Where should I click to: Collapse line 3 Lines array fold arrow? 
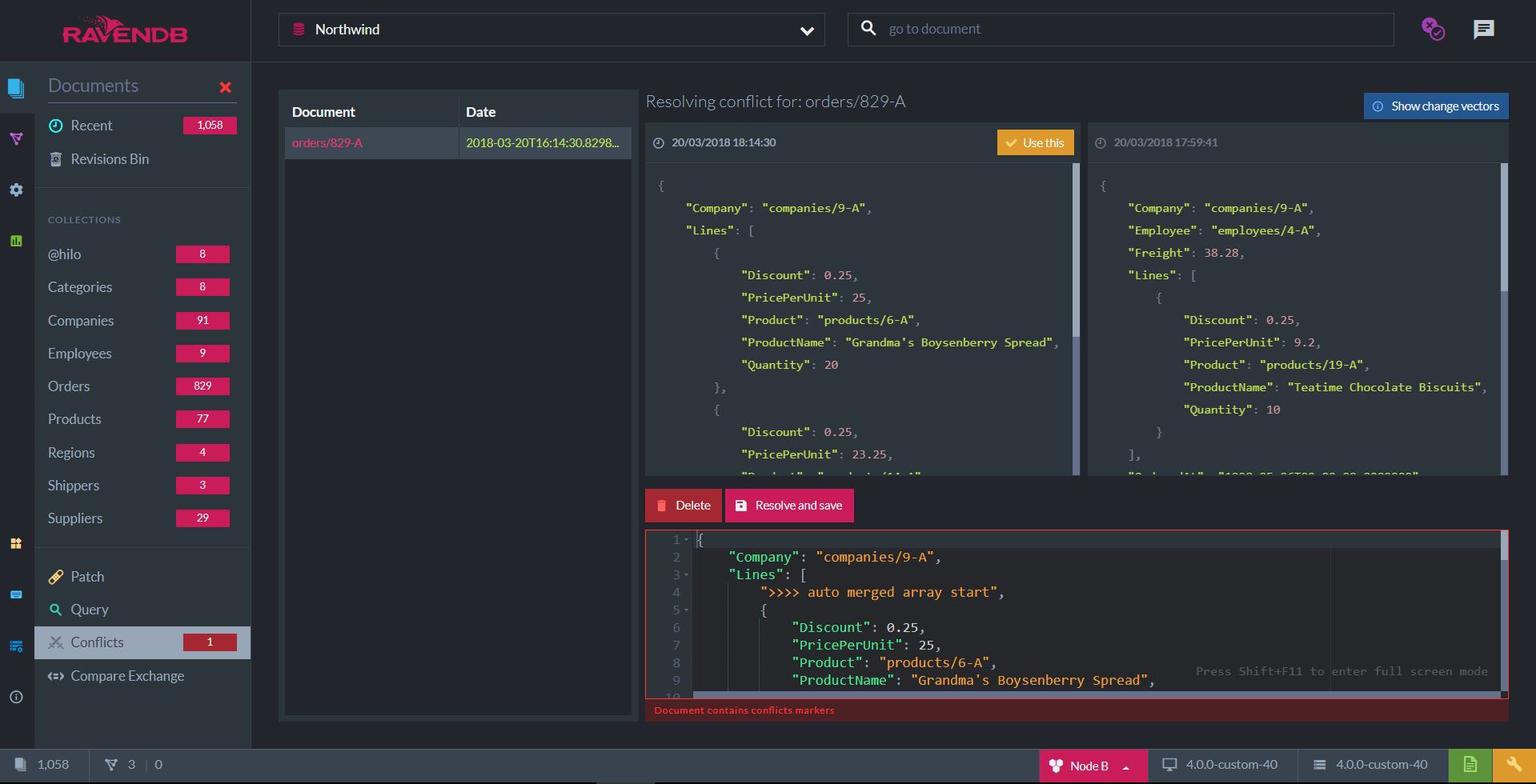[x=687, y=575]
